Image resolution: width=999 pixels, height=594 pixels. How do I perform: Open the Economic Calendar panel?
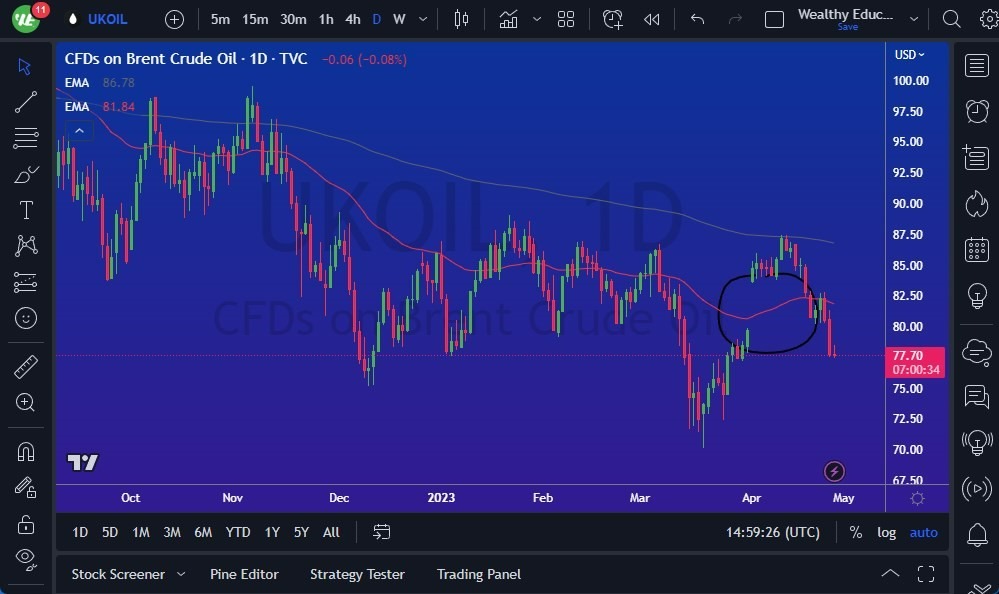(975, 249)
